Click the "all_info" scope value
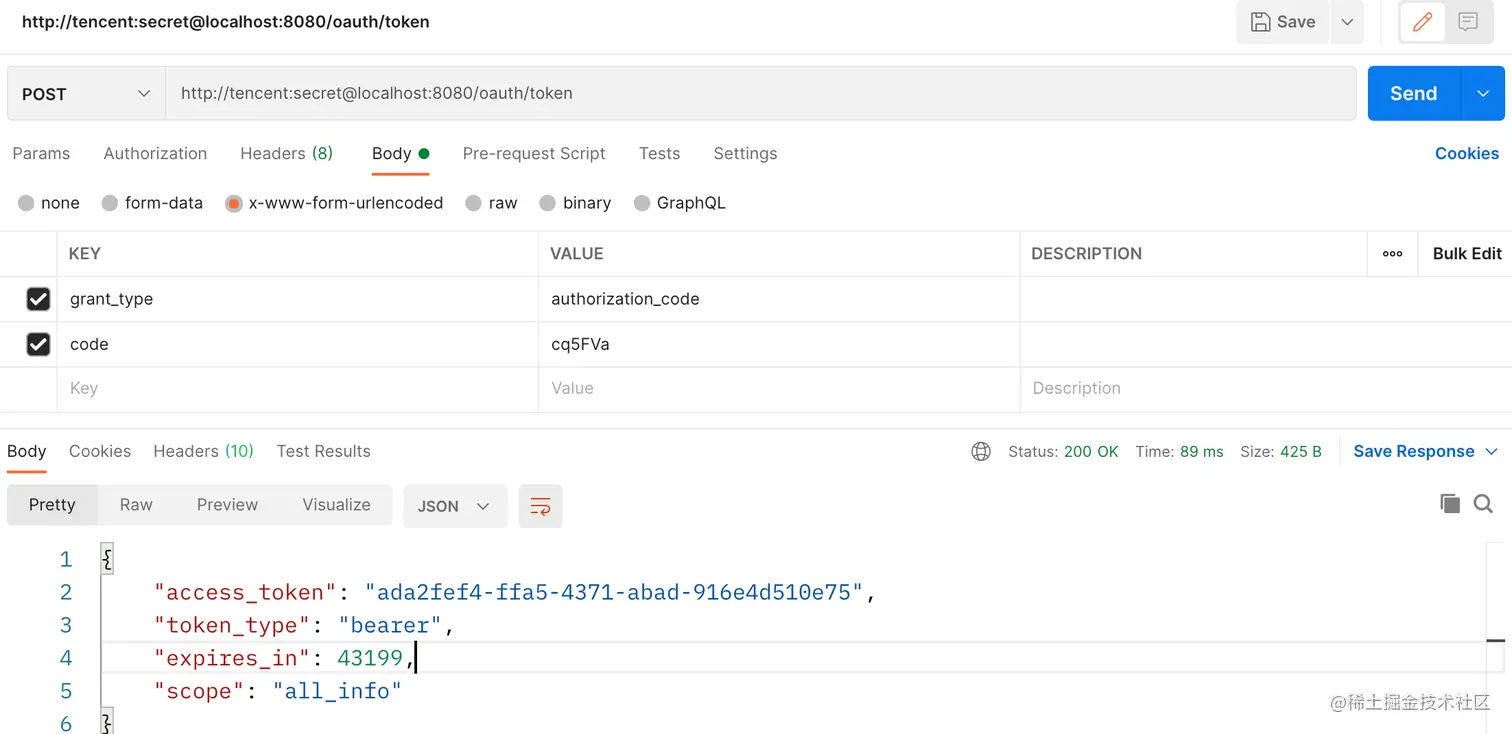This screenshot has height=734, width=1512. click(337, 691)
